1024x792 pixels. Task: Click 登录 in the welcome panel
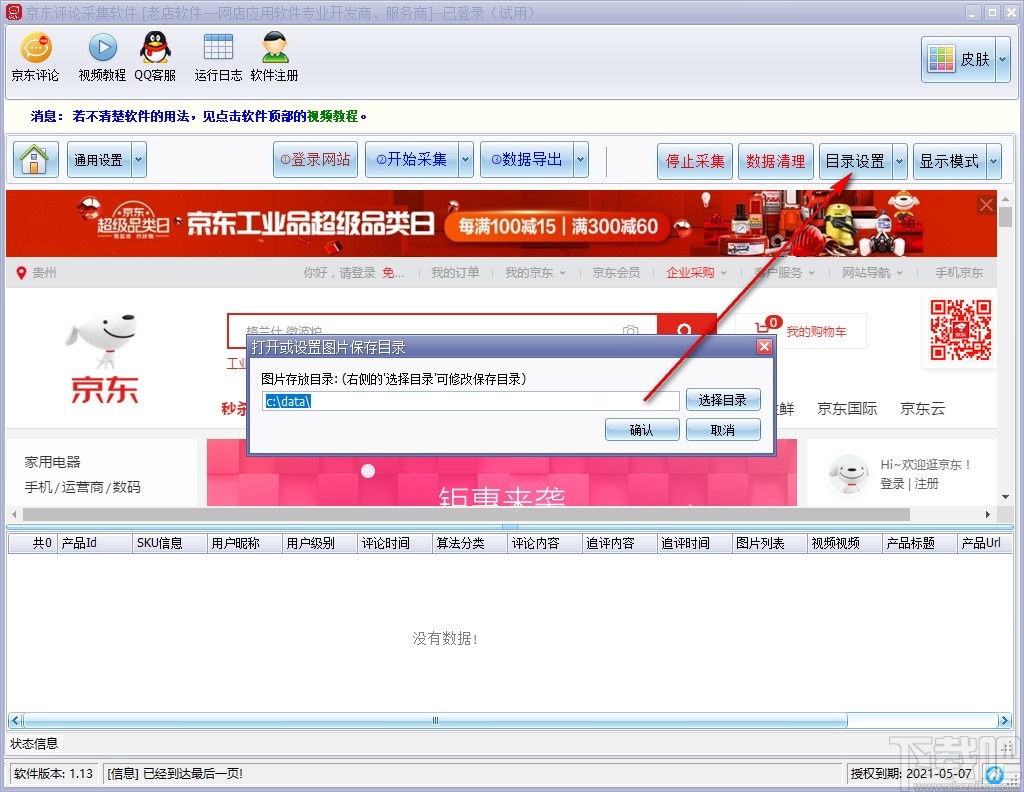892,484
